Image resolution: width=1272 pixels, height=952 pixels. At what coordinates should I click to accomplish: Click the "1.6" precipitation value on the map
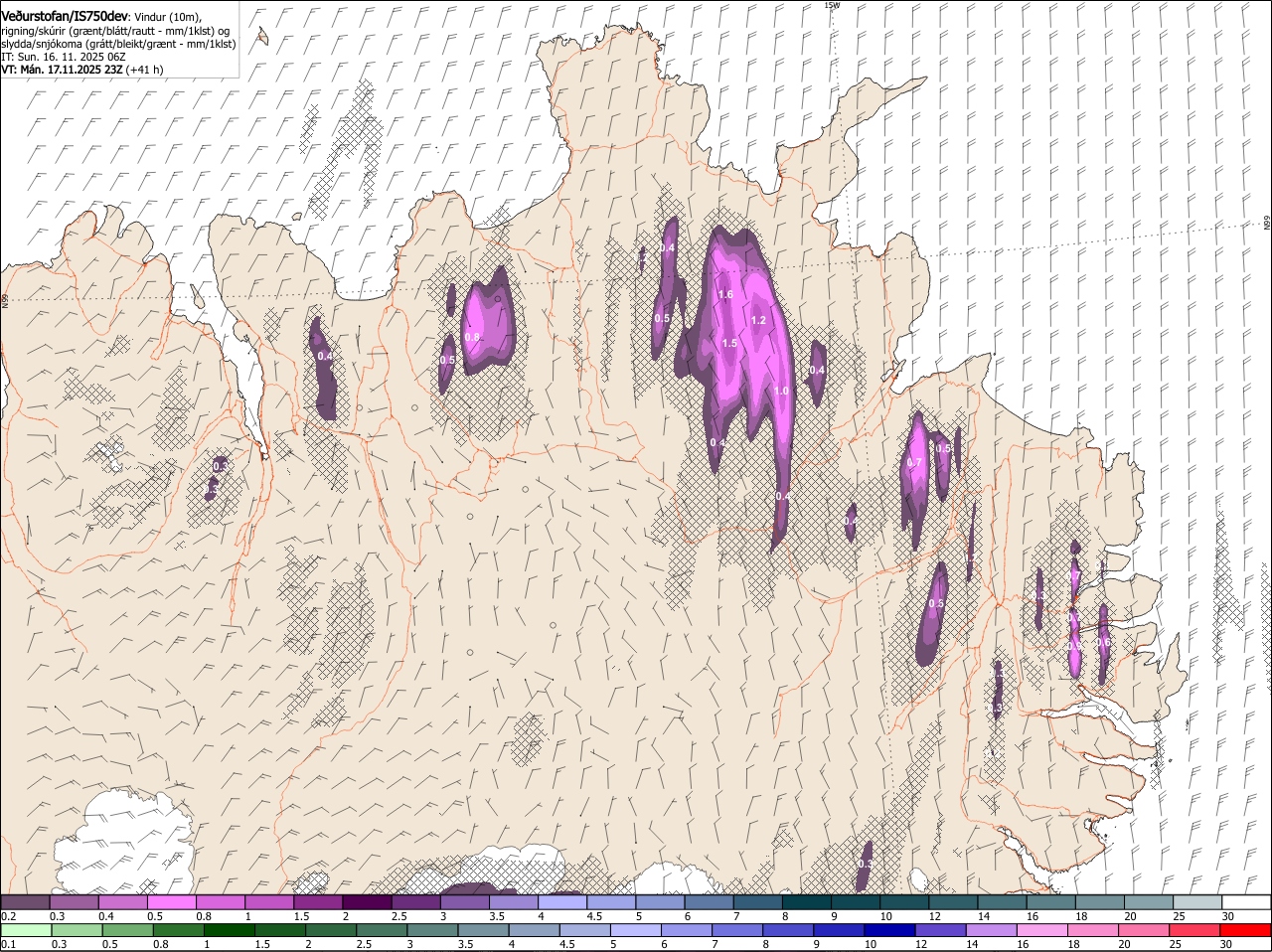[725, 294]
